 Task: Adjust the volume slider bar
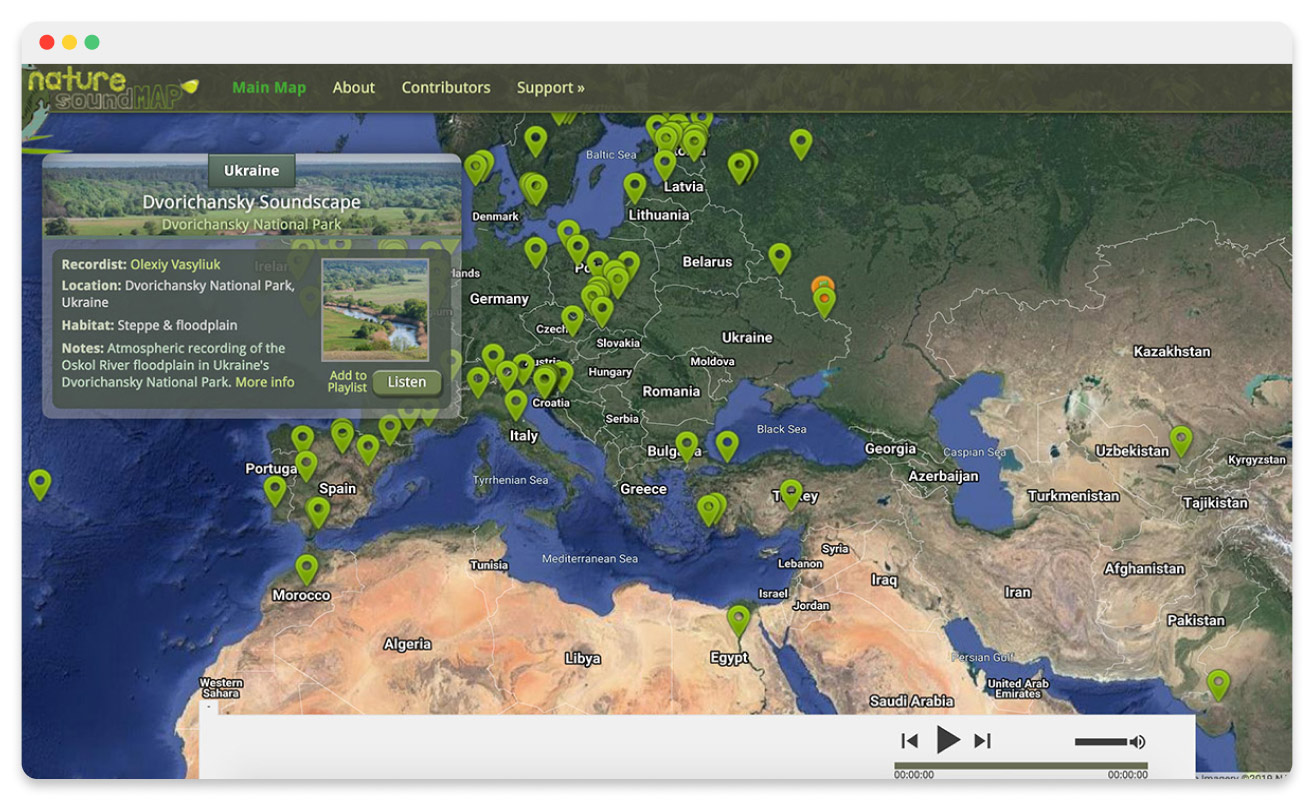coord(1100,742)
